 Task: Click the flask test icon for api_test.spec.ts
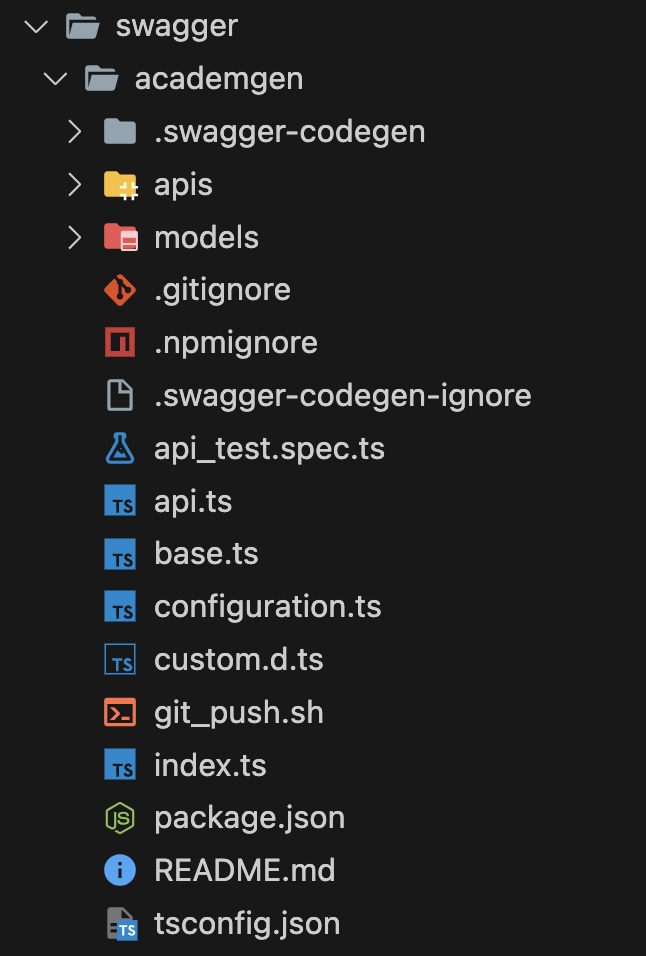click(120, 449)
